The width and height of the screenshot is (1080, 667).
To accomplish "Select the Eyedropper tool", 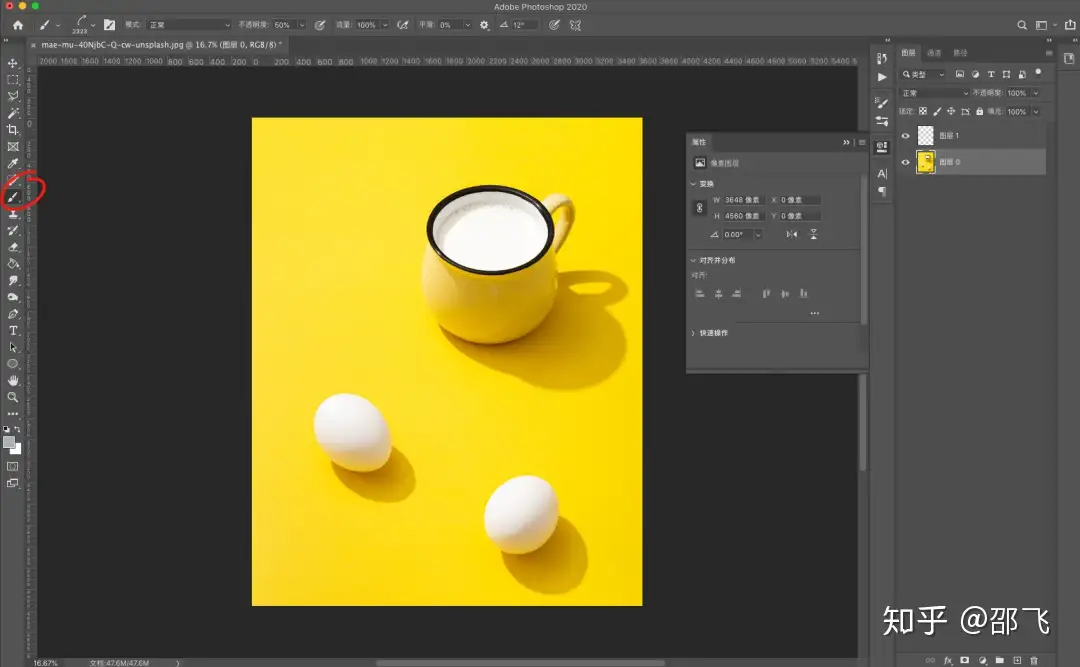I will (x=13, y=163).
